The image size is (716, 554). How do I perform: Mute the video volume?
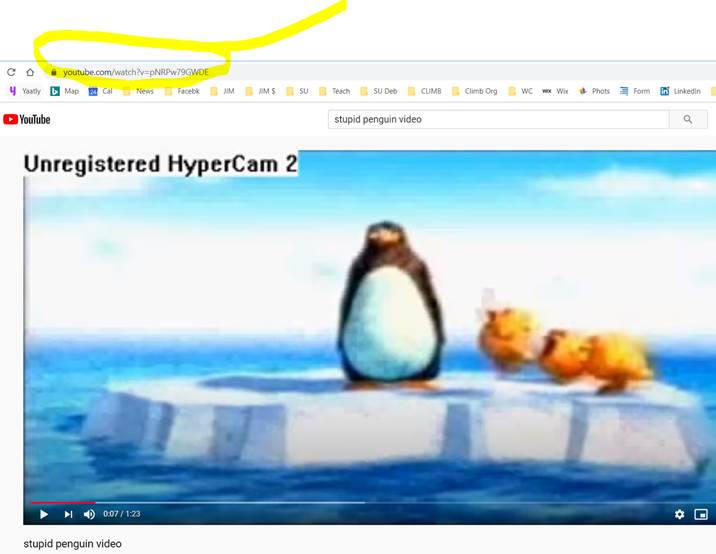89,514
